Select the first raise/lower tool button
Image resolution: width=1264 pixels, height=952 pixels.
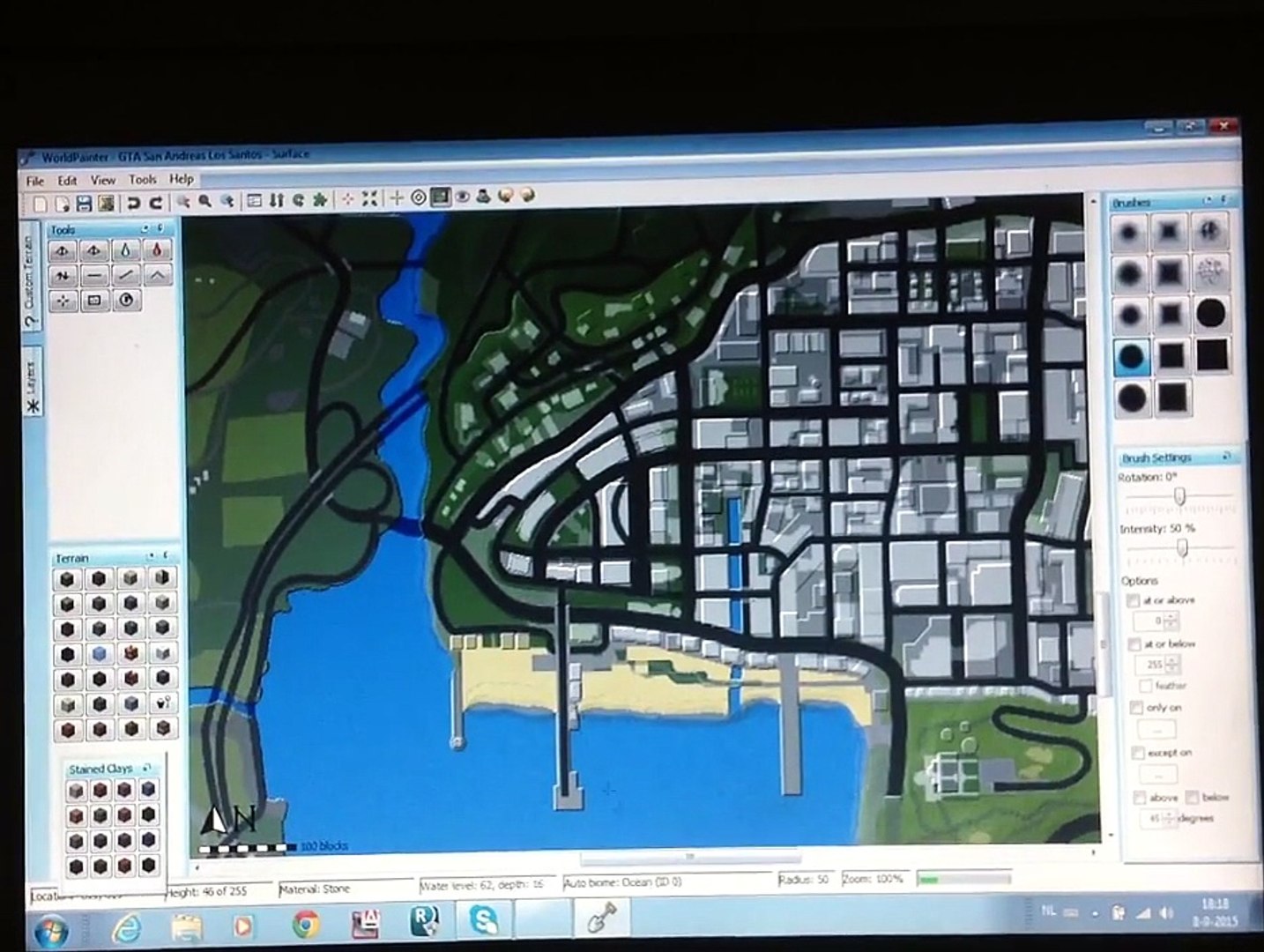63,251
